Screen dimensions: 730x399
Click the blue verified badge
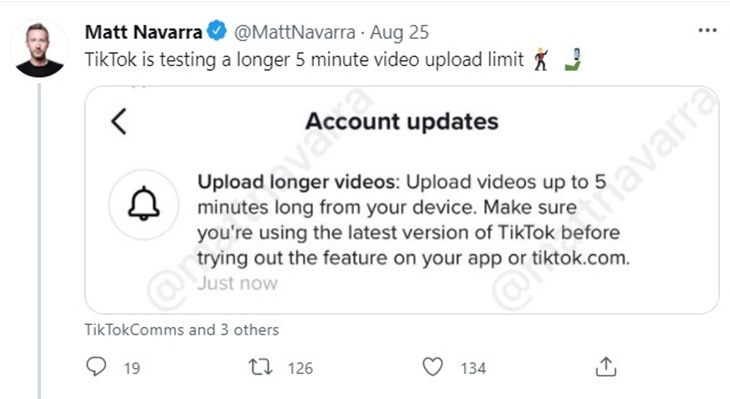pyautogui.click(x=216, y=31)
